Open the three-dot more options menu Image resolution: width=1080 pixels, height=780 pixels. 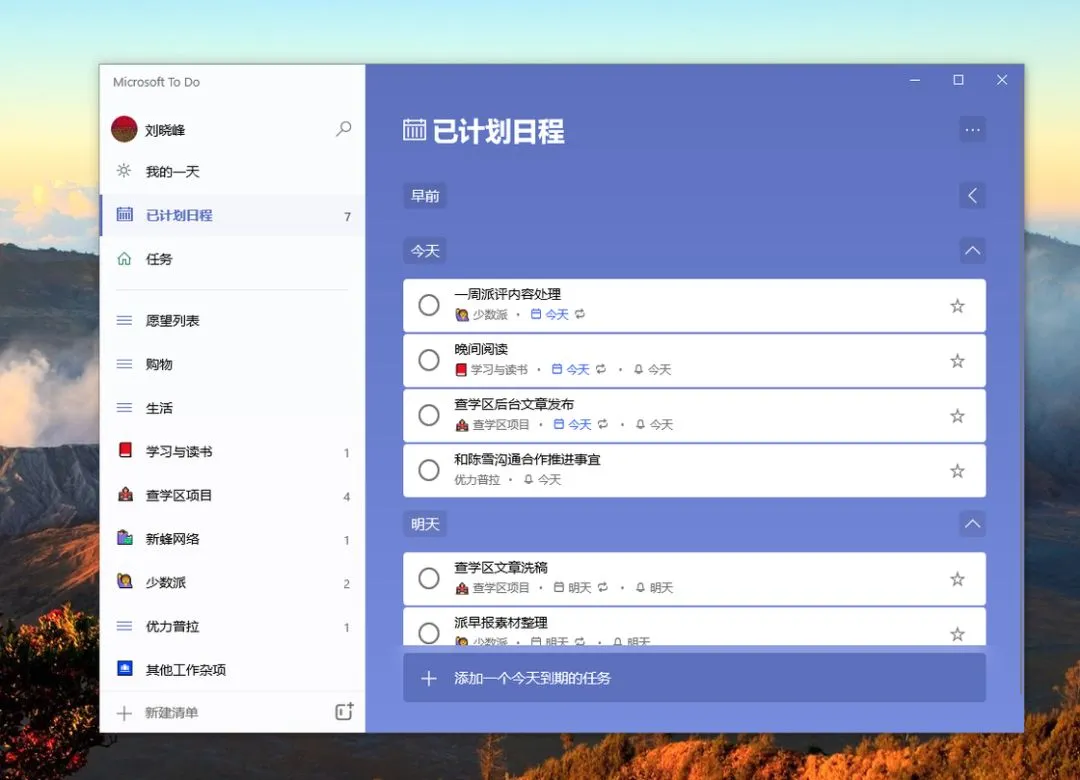point(972,130)
